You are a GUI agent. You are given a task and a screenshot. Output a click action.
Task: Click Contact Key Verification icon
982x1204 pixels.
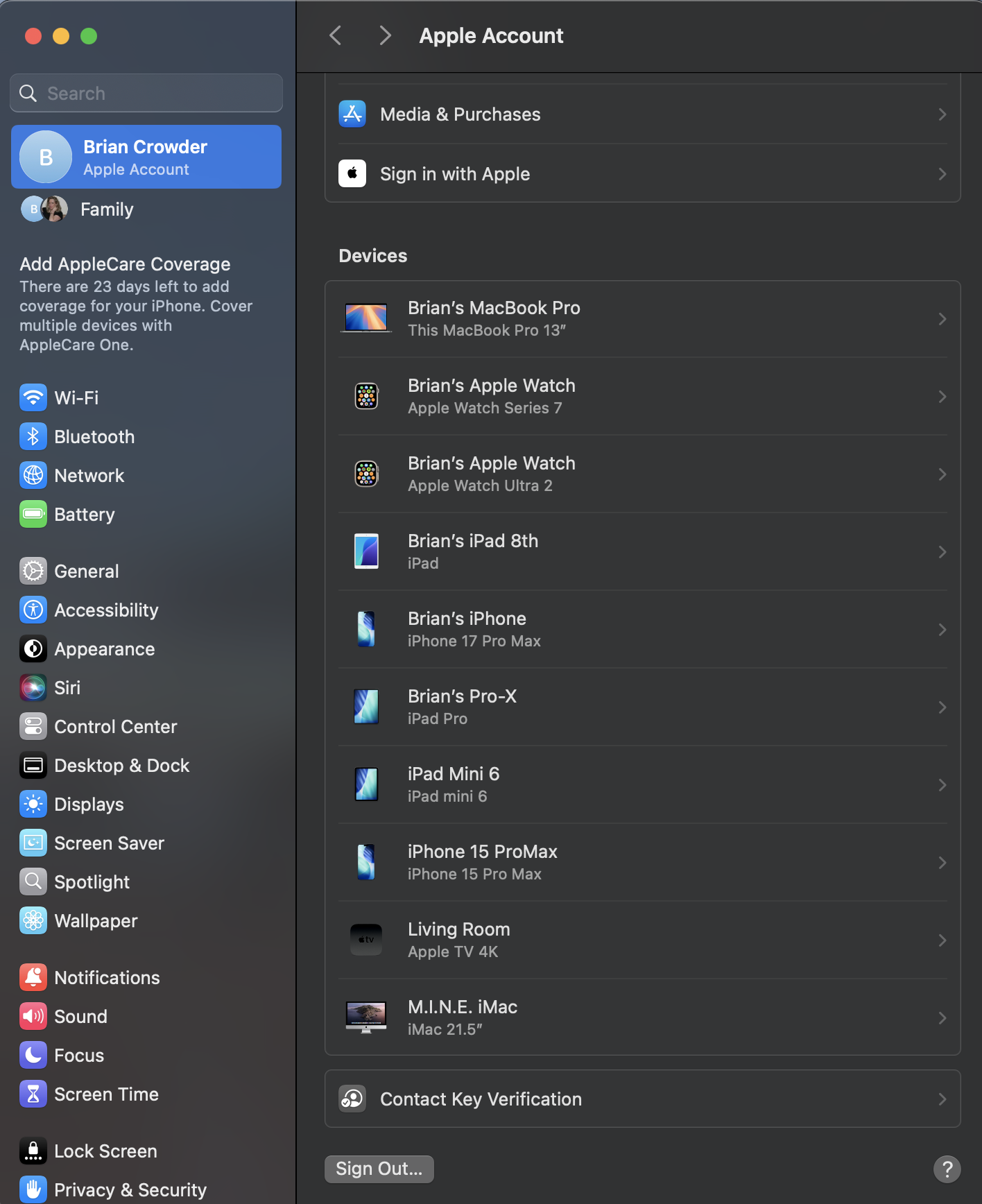(352, 1099)
